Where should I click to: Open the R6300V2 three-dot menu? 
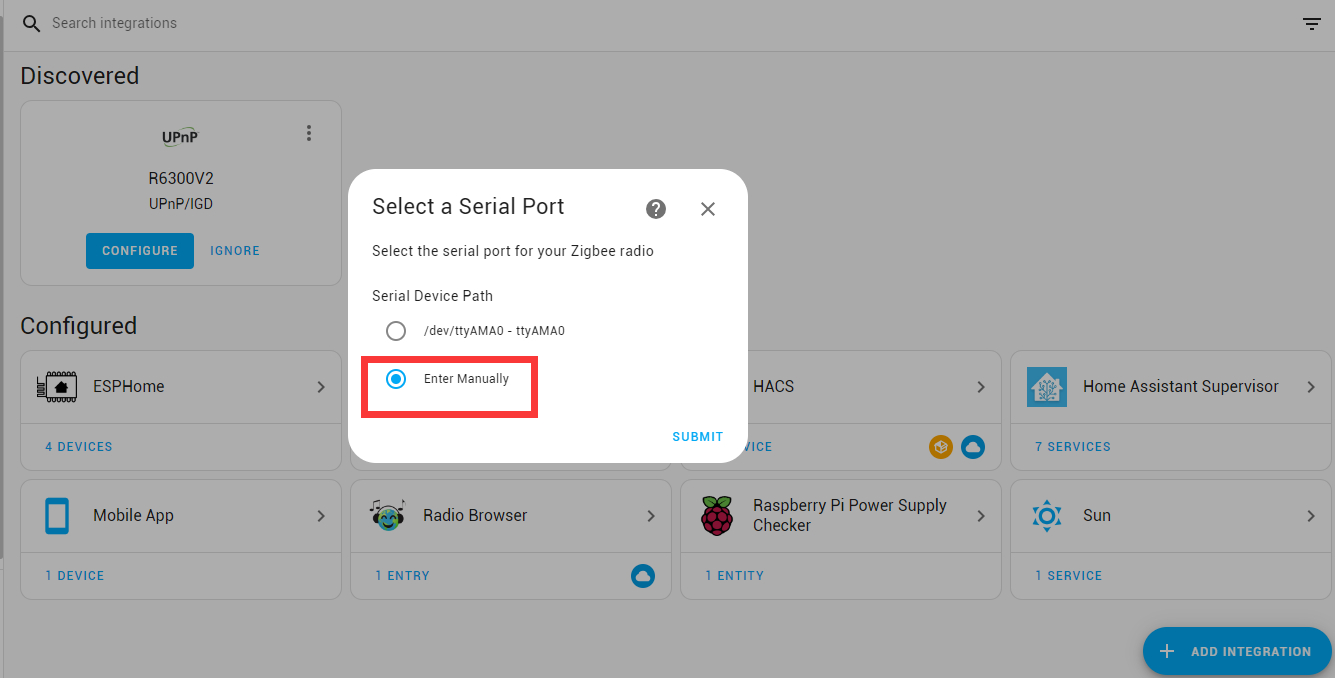309,133
